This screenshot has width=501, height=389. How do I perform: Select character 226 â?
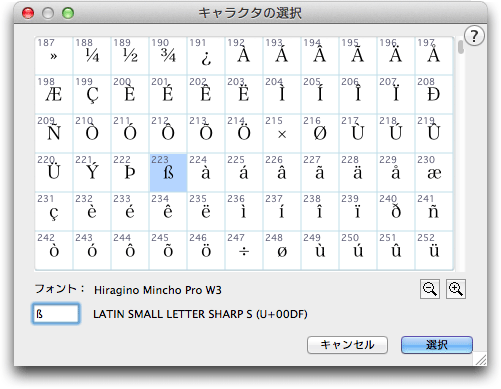coord(282,173)
